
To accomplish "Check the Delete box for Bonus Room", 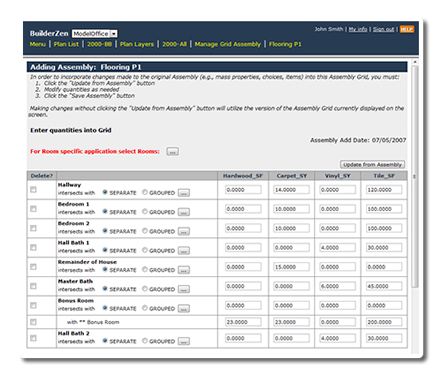I will tap(33, 306).
